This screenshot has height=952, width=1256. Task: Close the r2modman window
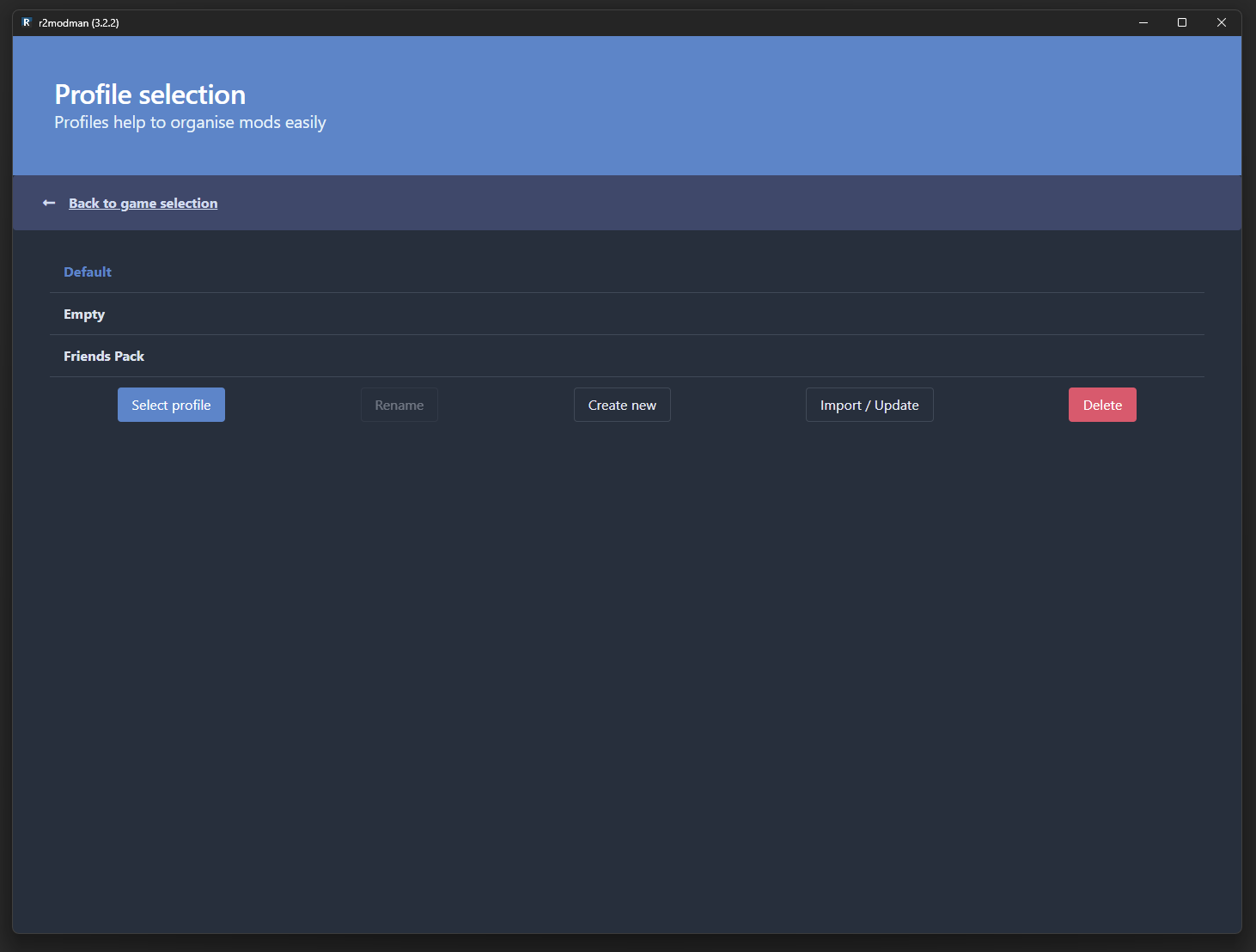click(x=1222, y=22)
